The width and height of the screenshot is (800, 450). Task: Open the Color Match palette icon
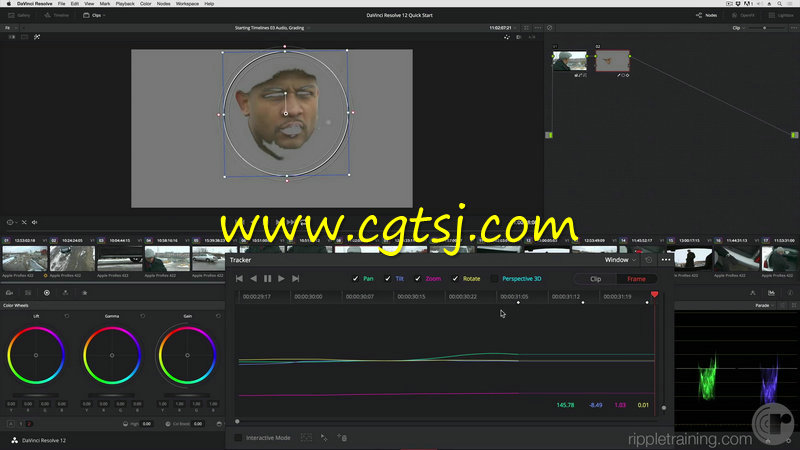click(28, 293)
